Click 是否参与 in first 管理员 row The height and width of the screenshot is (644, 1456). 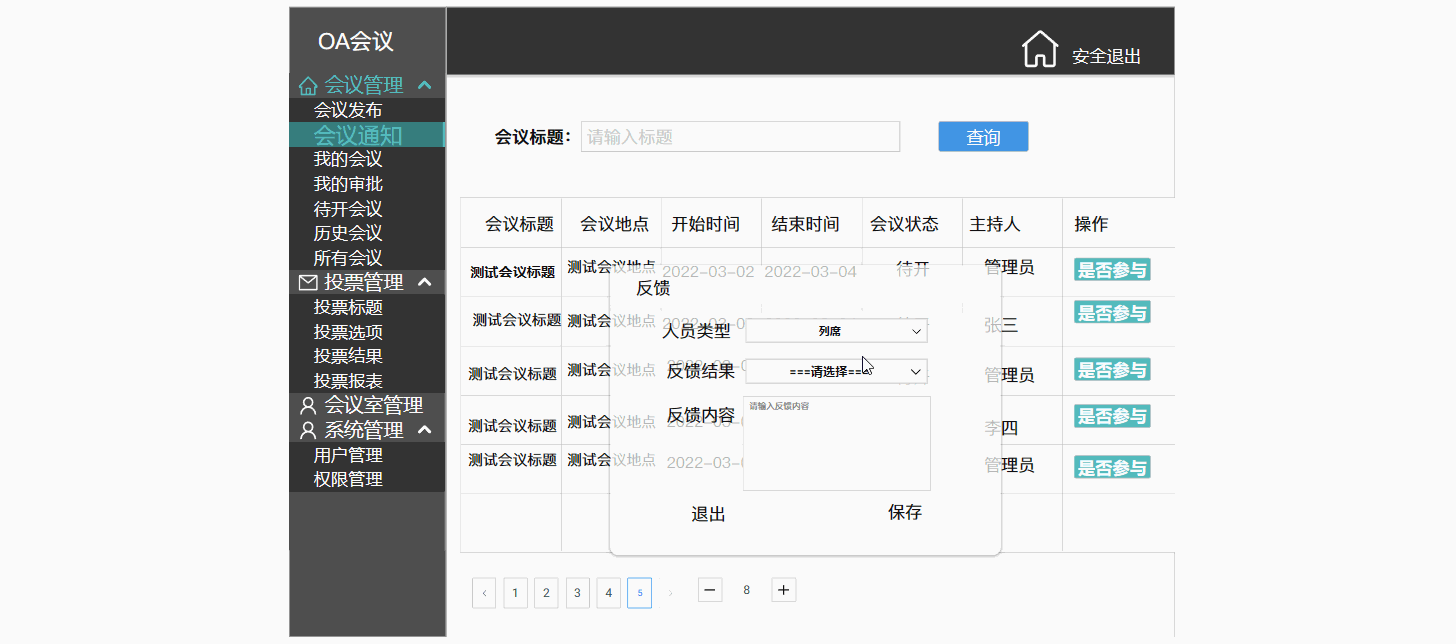(x=1112, y=269)
